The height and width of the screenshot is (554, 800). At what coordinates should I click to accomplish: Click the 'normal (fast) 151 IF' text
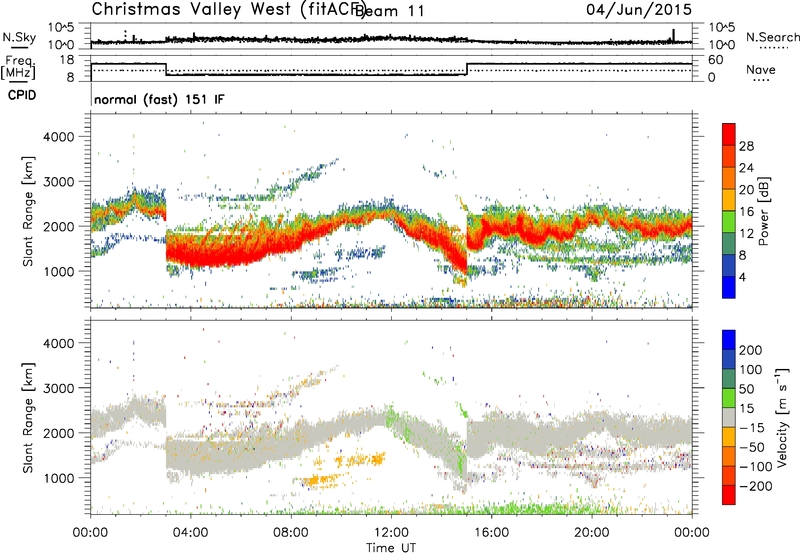[x=159, y=99]
